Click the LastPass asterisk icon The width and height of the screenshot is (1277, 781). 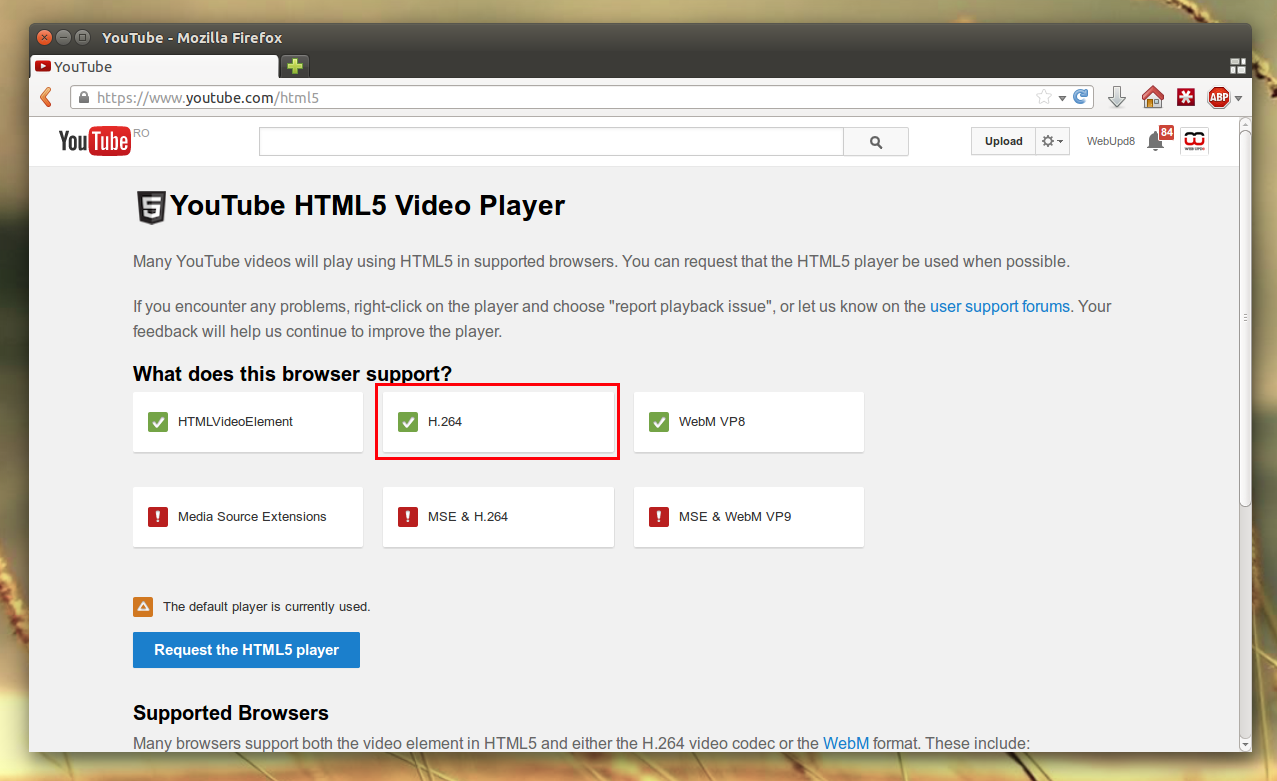pyautogui.click(x=1186, y=97)
